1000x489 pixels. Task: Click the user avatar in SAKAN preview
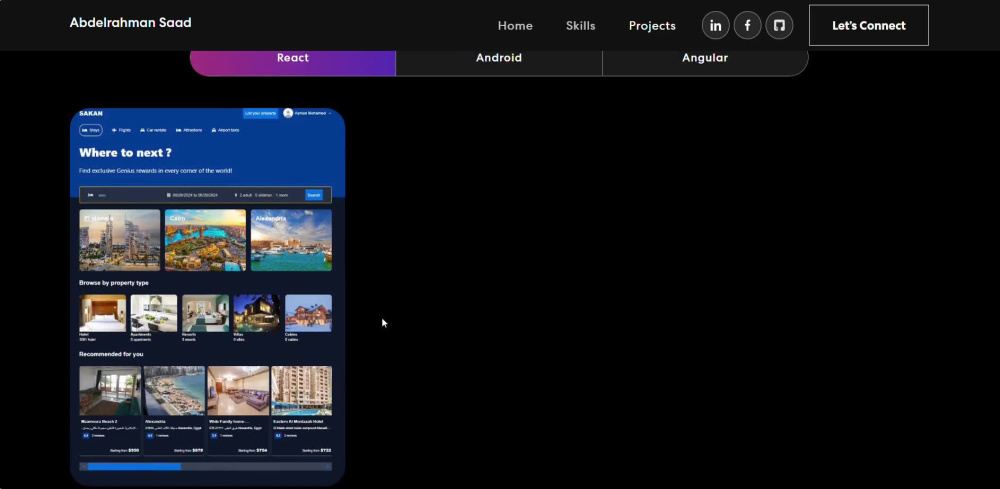(288, 113)
